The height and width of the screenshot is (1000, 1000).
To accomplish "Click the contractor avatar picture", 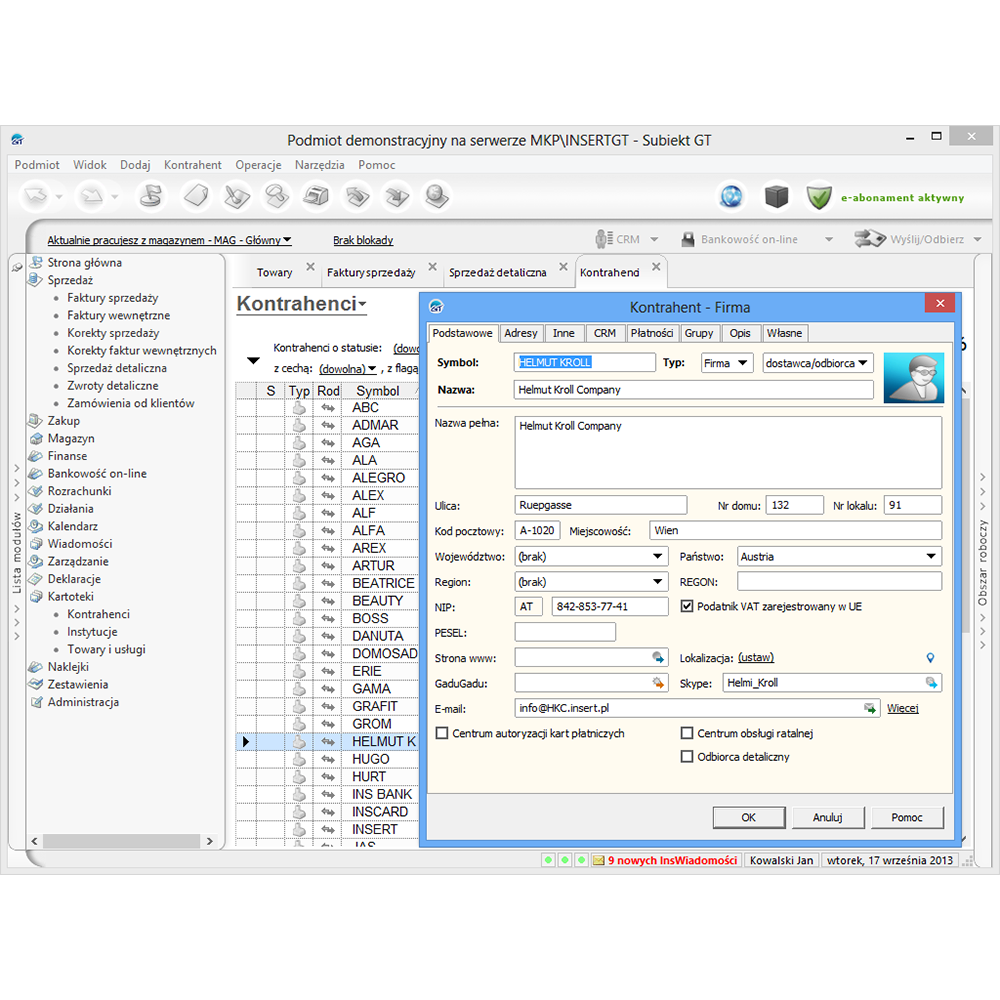I will [x=913, y=377].
